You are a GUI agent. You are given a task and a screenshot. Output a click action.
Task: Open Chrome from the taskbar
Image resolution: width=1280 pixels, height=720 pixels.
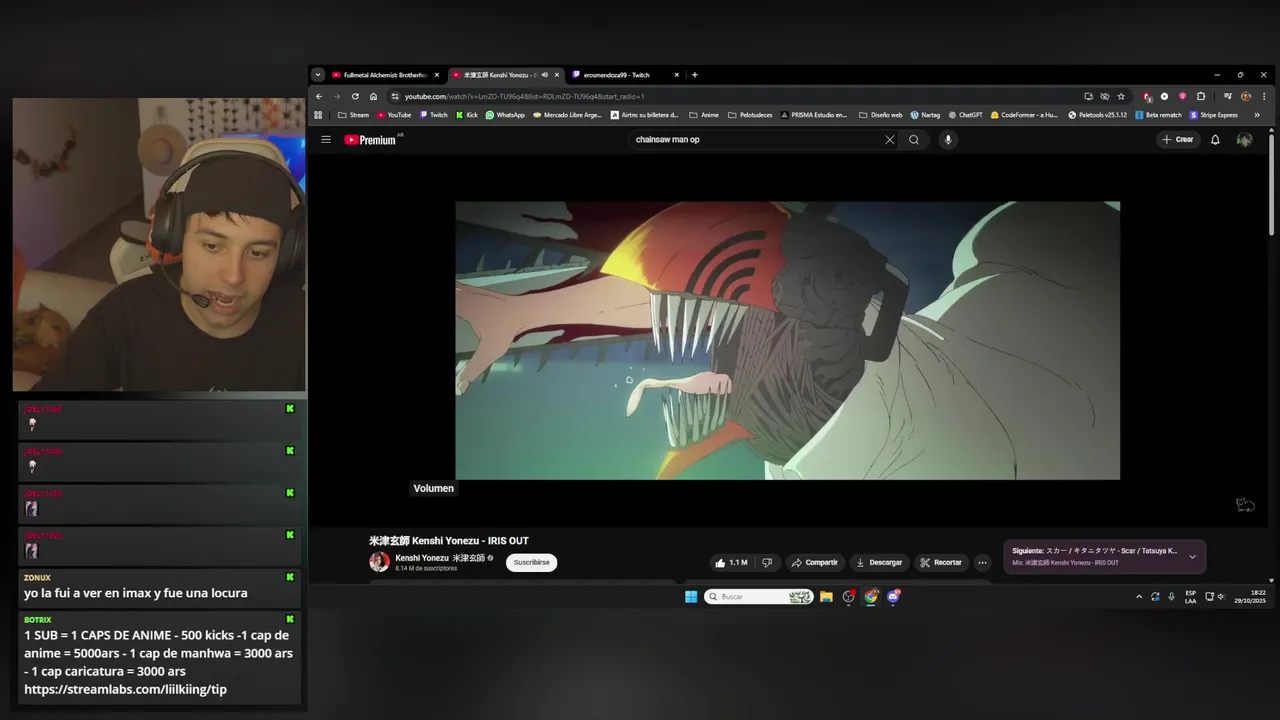(871, 597)
